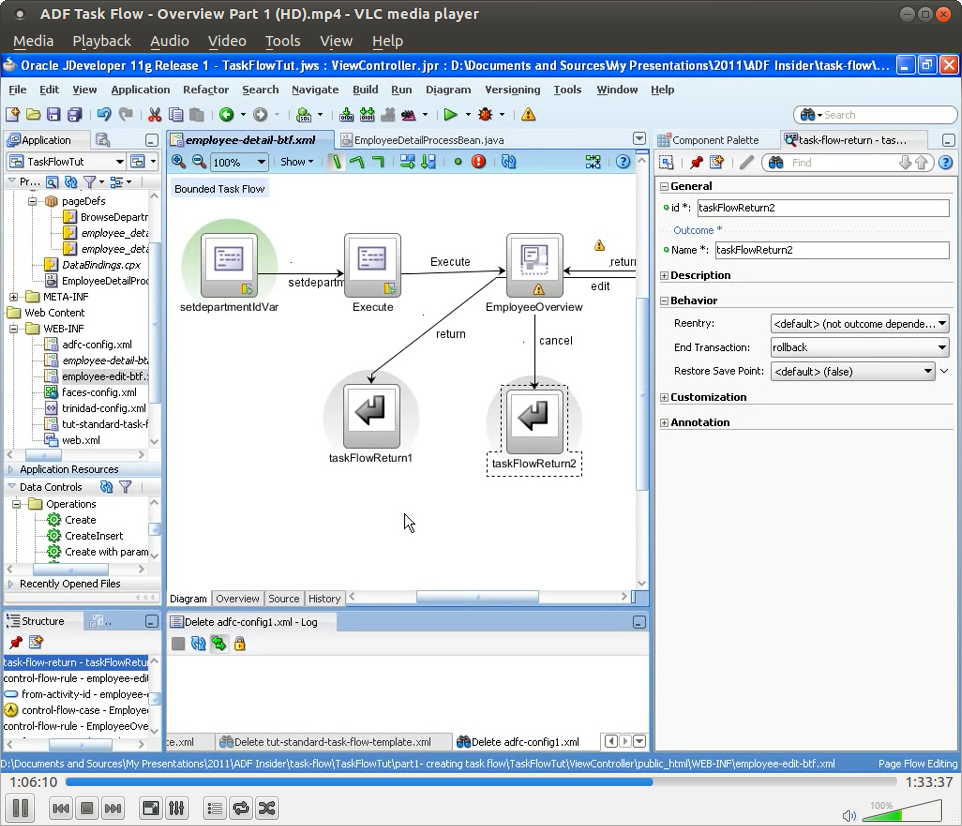Switch to the EmployeeDetailProcessBean.java tab
Screen dimensions: 962x826
(x=427, y=139)
